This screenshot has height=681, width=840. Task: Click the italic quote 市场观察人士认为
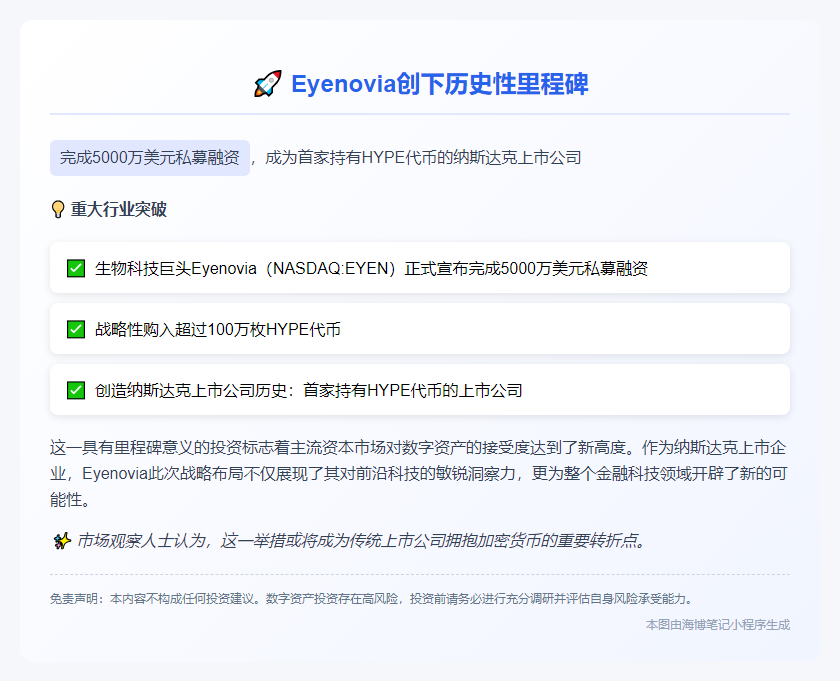click(362, 541)
